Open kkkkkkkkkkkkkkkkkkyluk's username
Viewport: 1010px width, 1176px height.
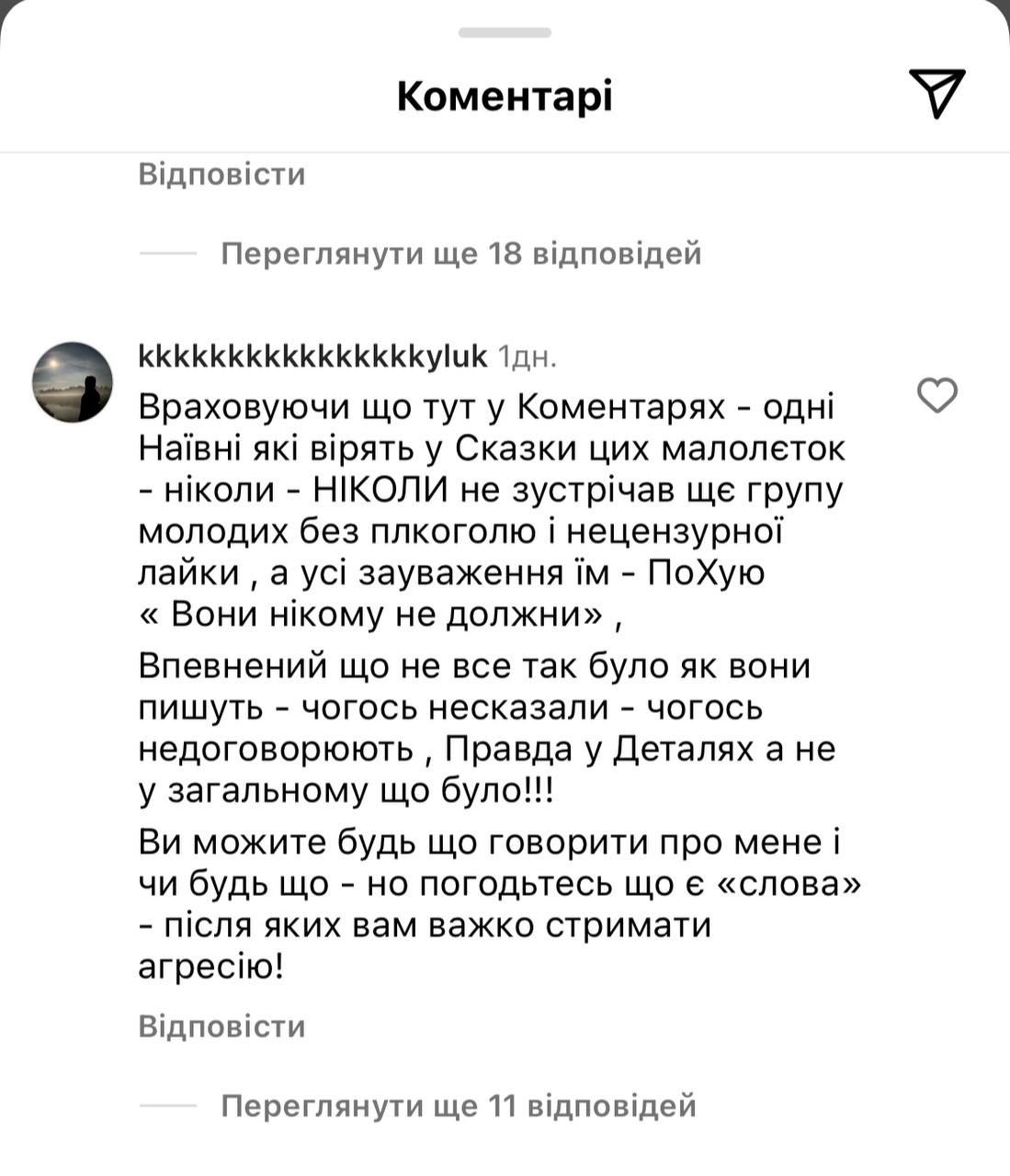click(311, 356)
